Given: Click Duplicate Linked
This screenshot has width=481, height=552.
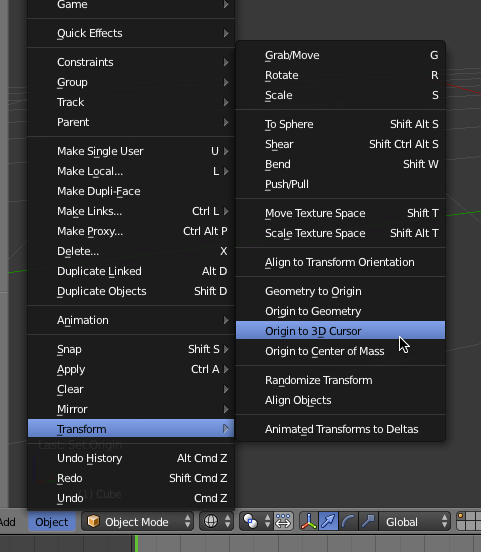Looking at the screenshot, I should coord(131,271).
